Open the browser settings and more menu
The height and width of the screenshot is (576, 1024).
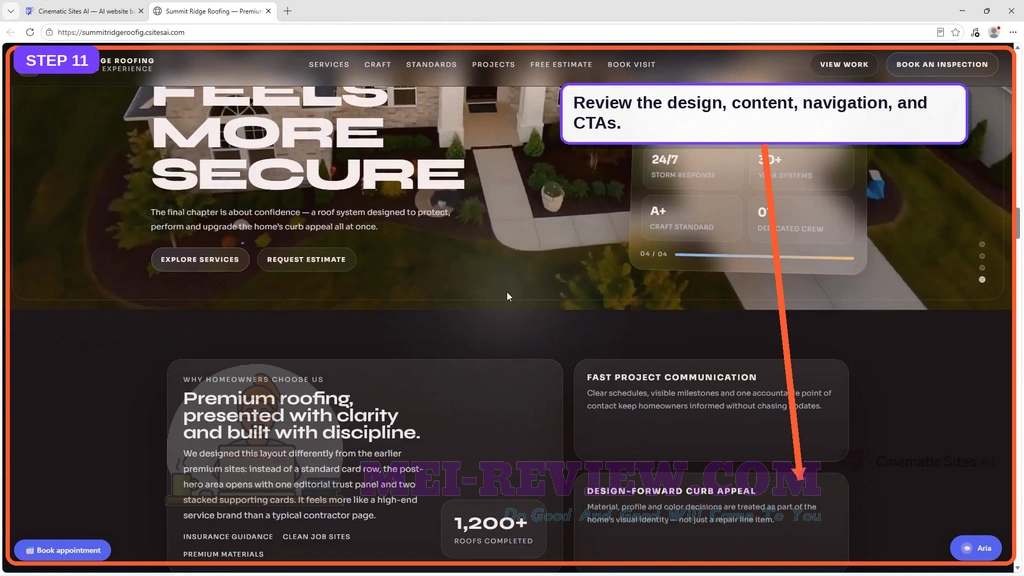coord(1013,32)
